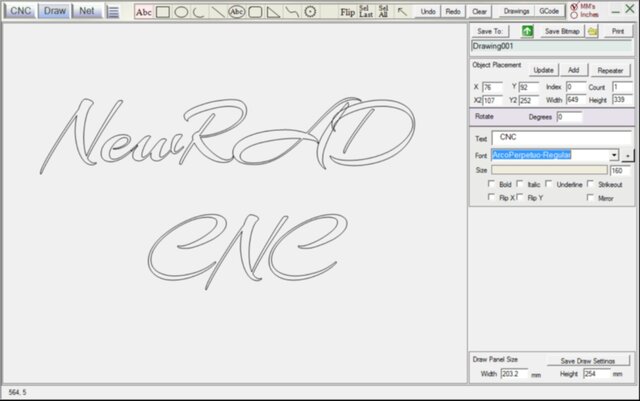
Task: Select the straight line tool
Action: click(217, 12)
